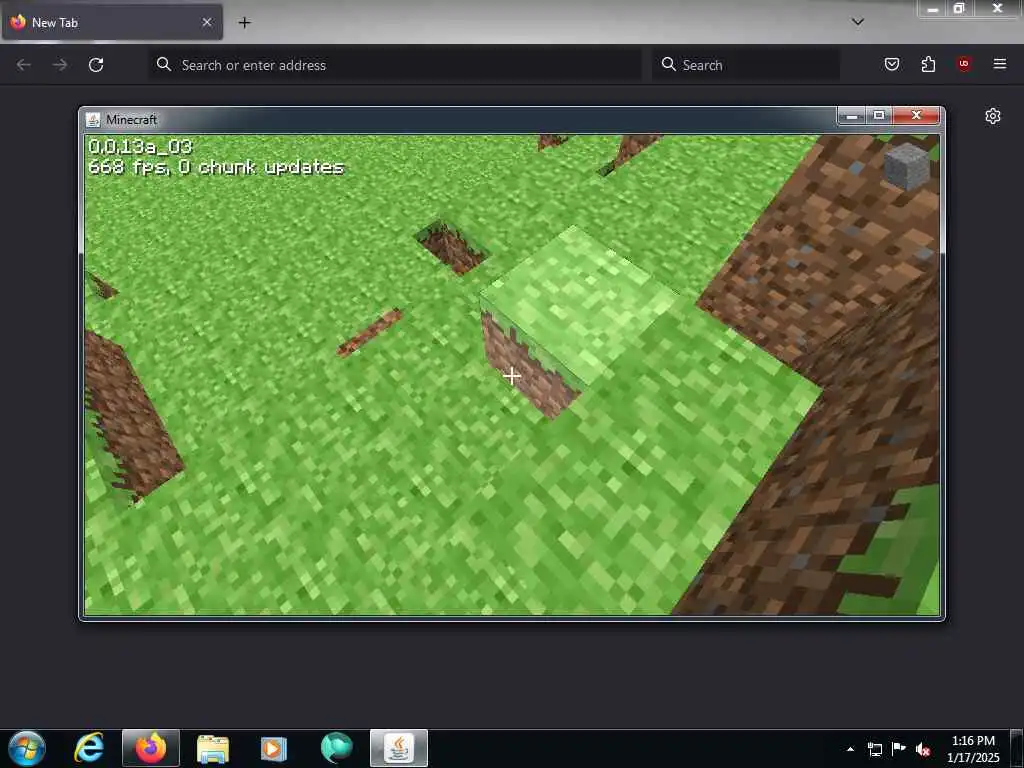Focus the separate Search box
This screenshot has width=1024, height=768.
(x=746, y=65)
